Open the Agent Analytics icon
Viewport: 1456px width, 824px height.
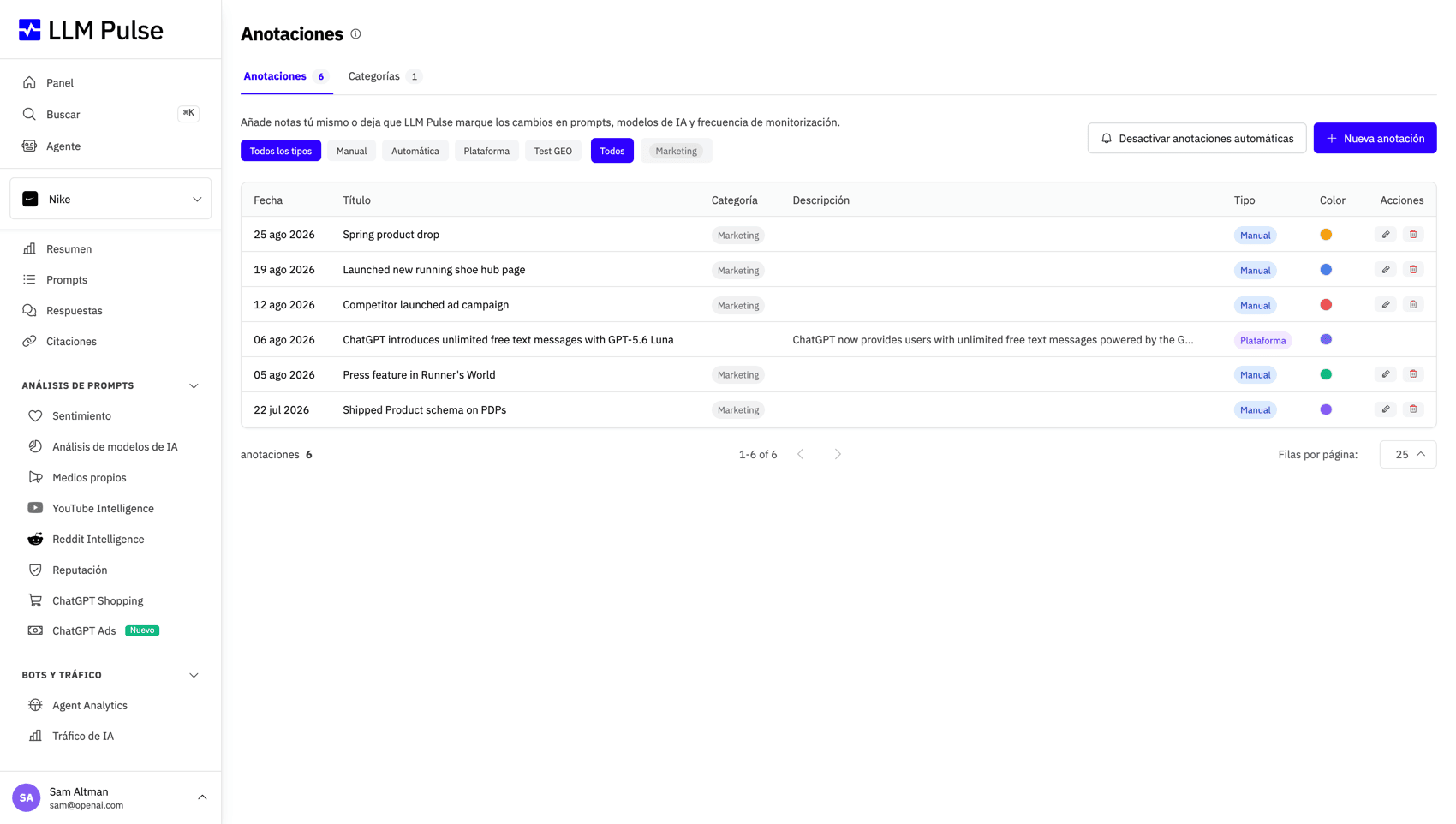point(35,705)
